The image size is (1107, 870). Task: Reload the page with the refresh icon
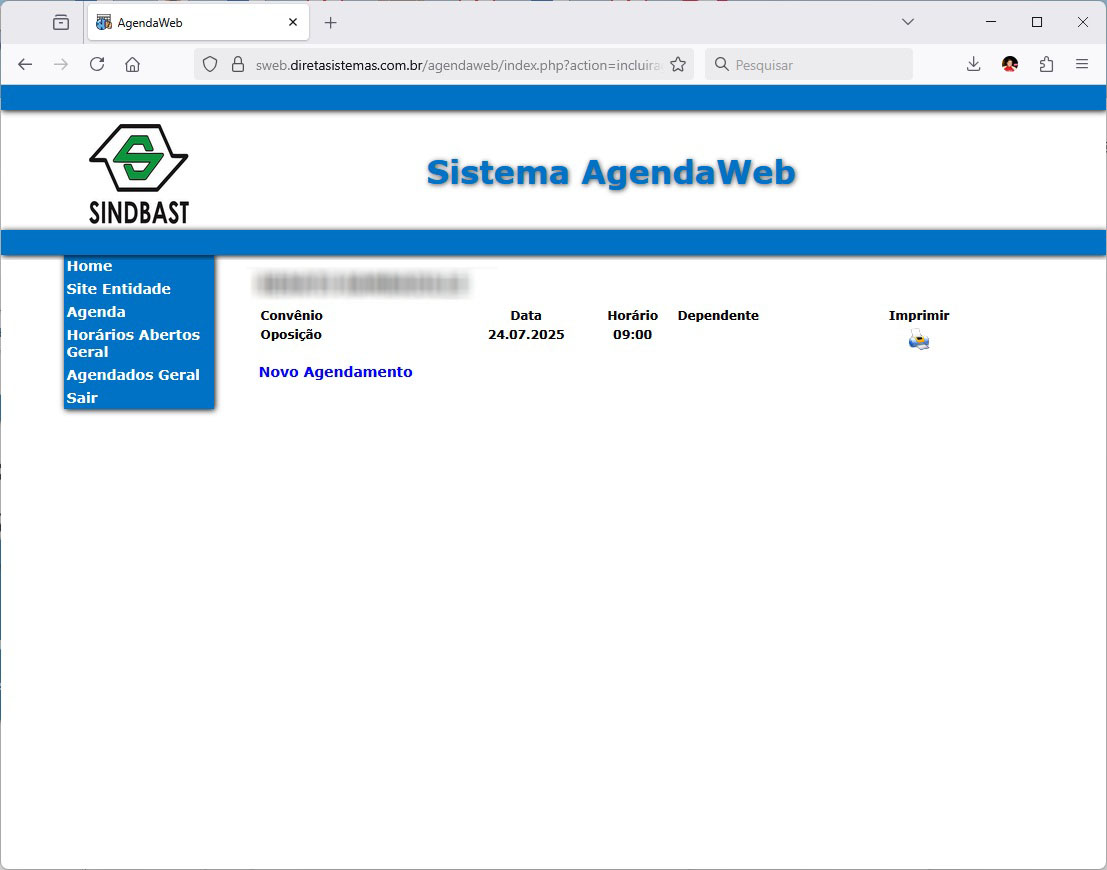(x=97, y=64)
